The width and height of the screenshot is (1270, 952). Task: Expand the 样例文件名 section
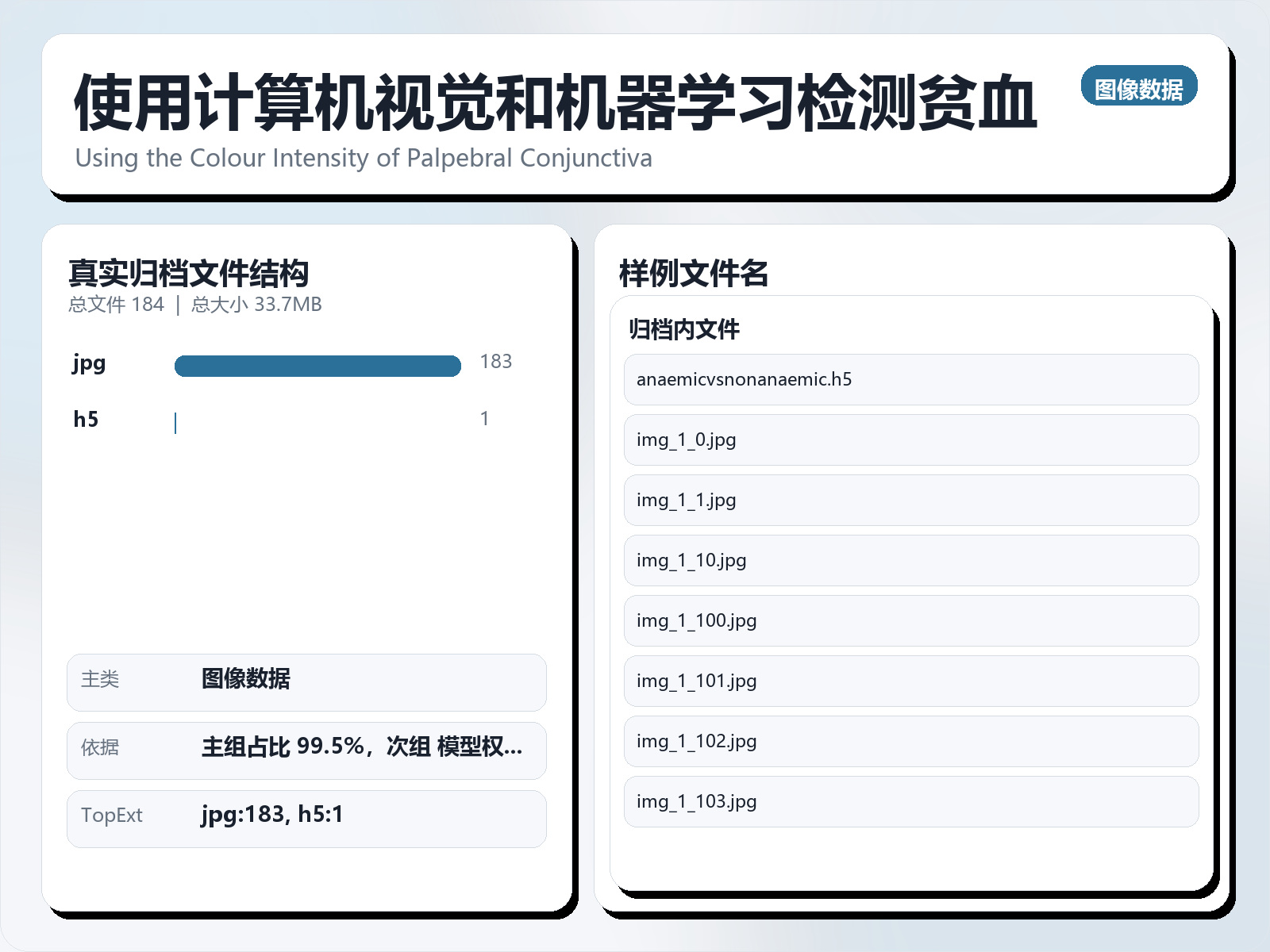pos(694,273)
